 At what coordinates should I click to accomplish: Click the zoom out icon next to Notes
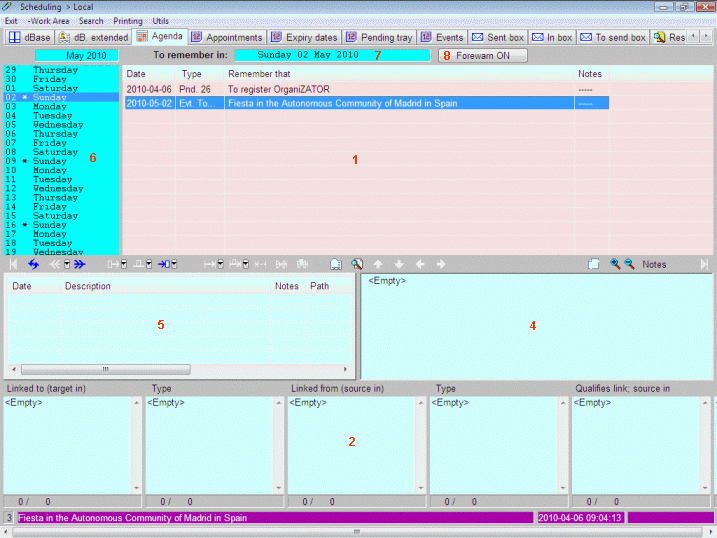[629, 264]
